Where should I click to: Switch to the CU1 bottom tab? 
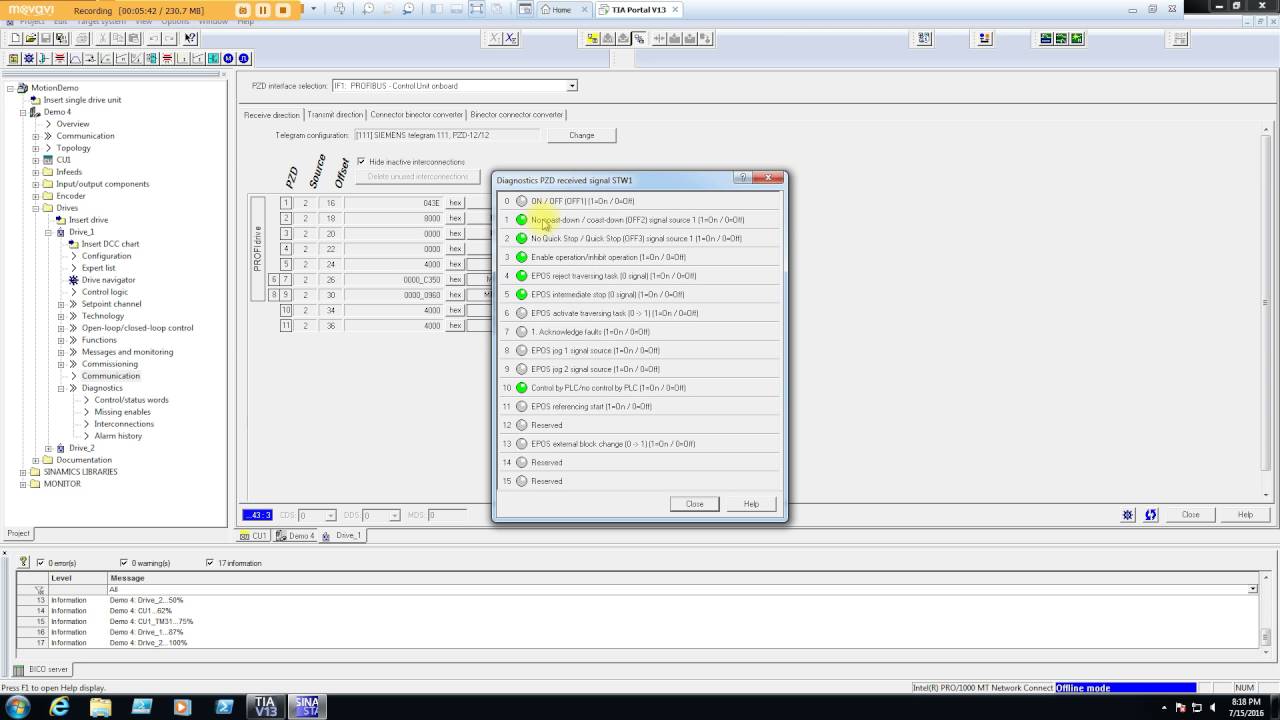pos(254,536)
